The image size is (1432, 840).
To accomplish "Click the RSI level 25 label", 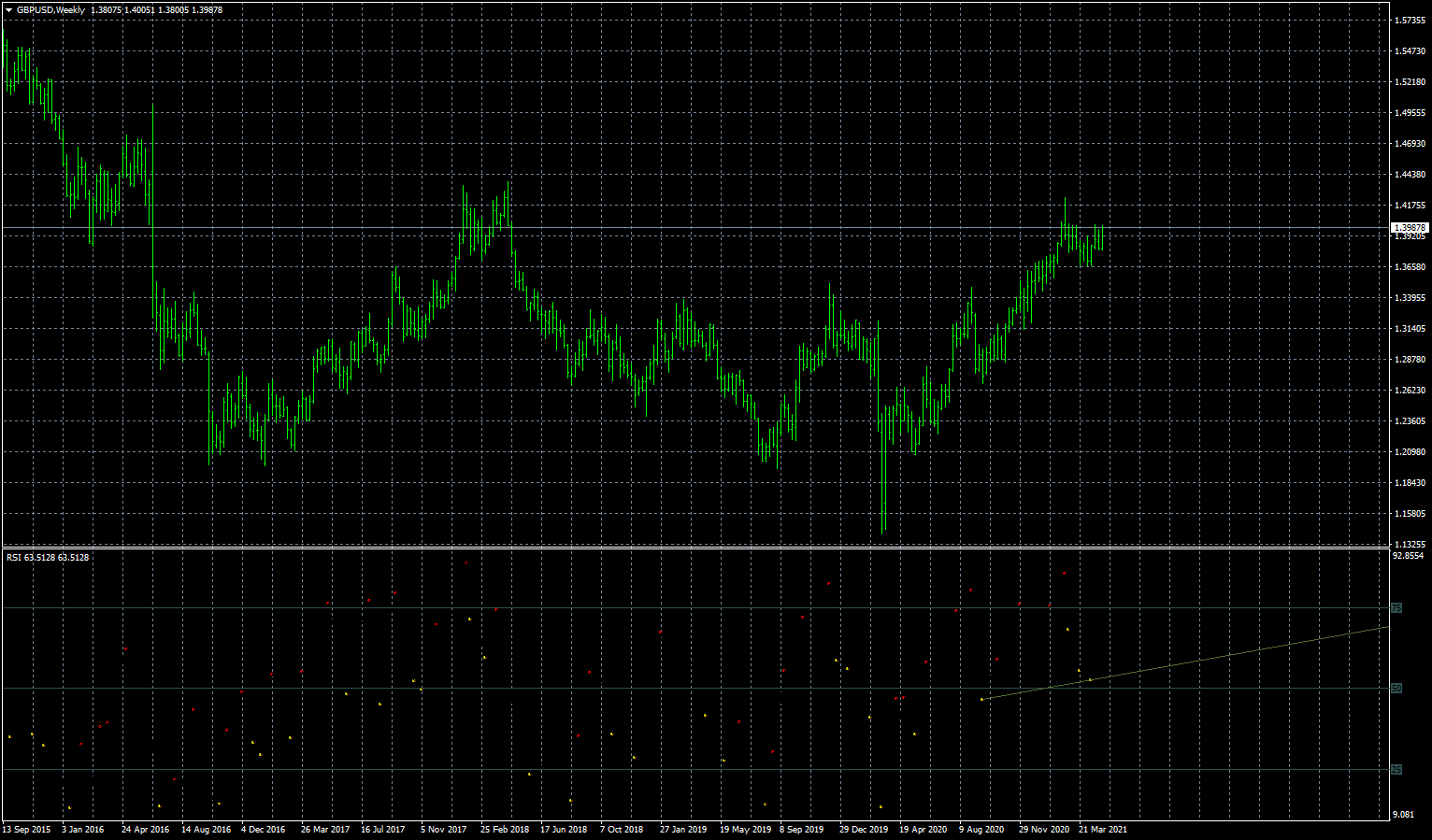I will 1396,770.
